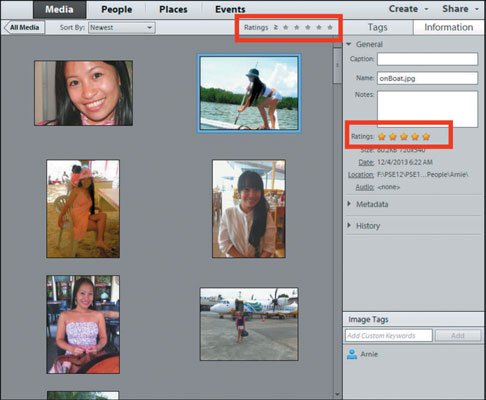Switch to the Media tab

pyautogui.click(x=59, y=9)
